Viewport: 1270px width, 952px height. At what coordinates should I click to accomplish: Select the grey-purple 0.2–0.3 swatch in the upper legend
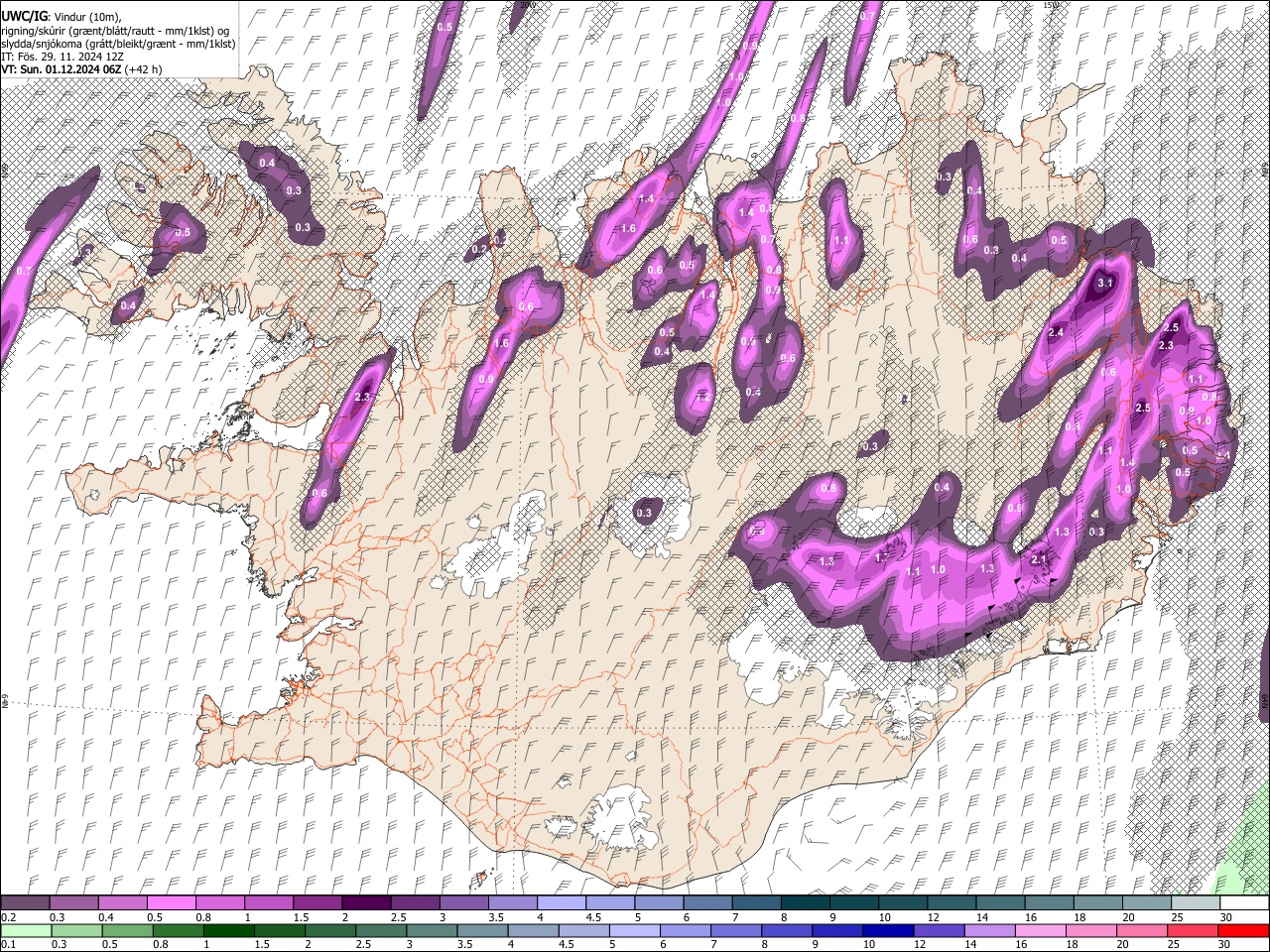click(25, 902)
